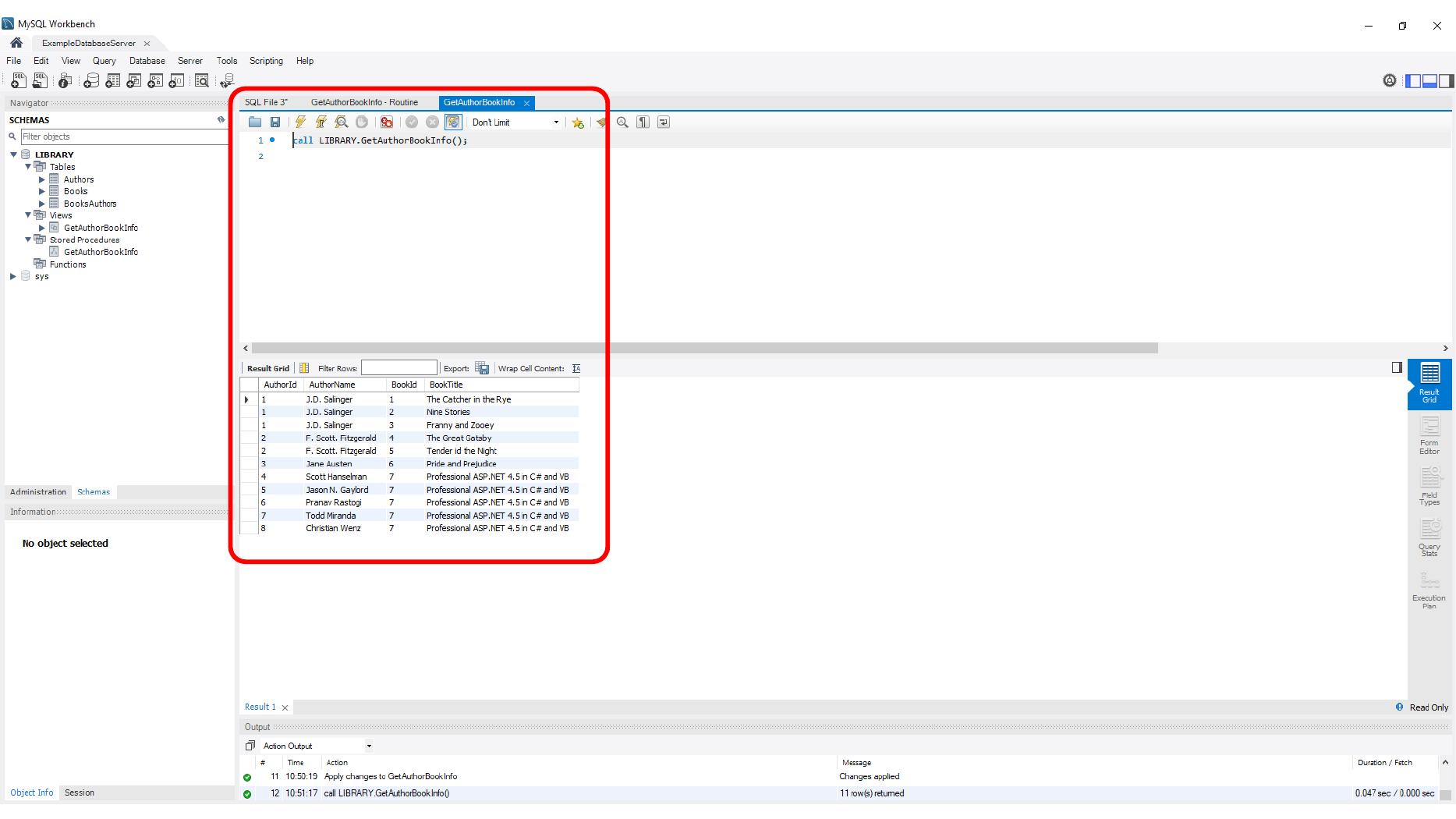Expand the Authors table node
Image resolution: width=1456 pixels, height=819 pixels.
42,179
